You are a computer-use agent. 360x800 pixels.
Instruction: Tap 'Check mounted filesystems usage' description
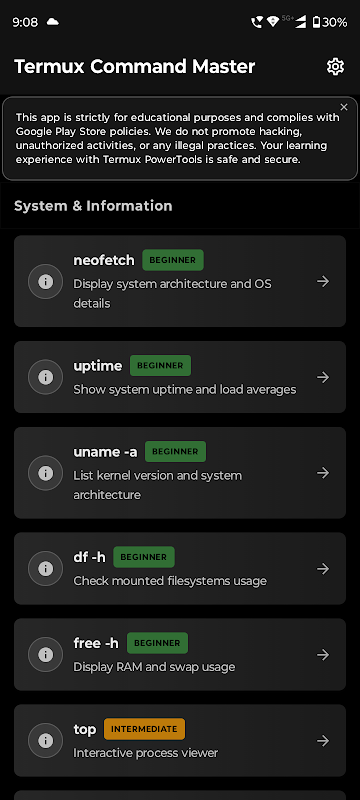tap(170, 581)
